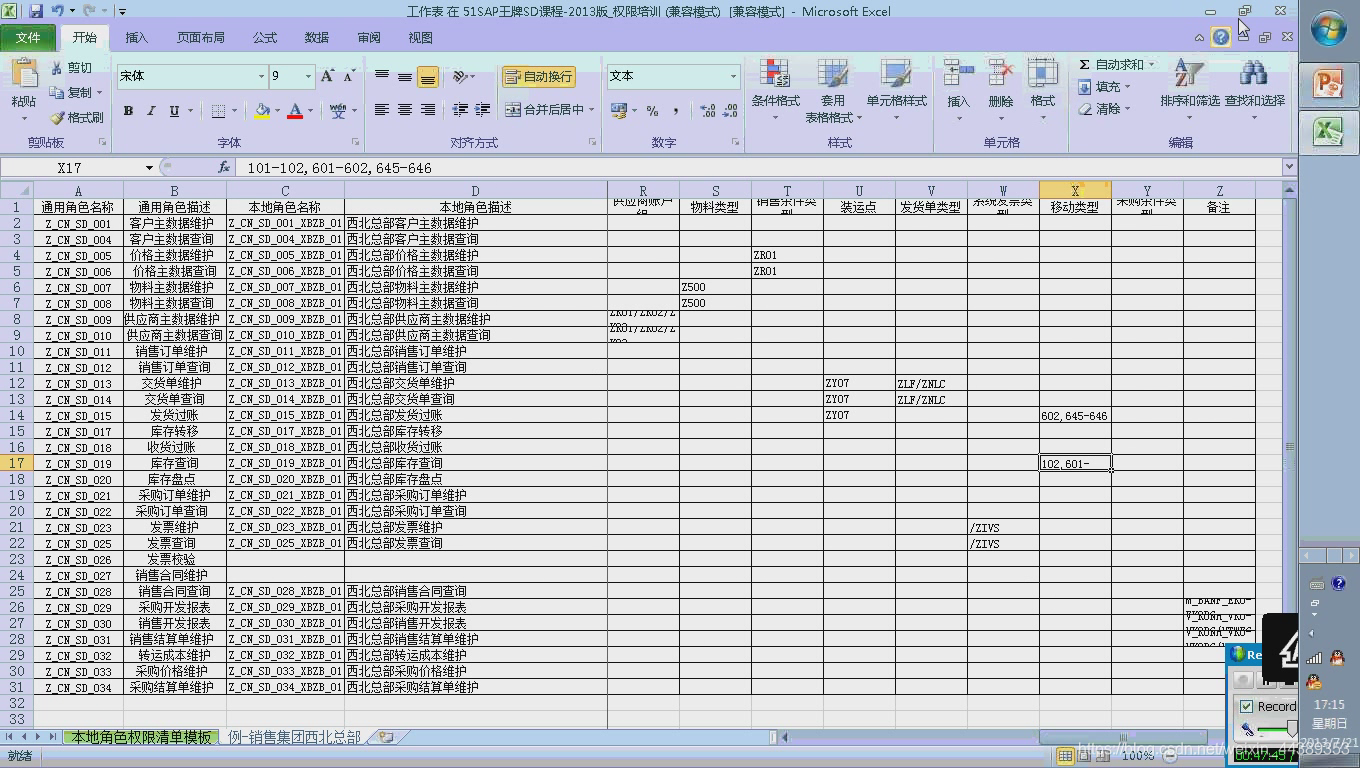Apply percent style
Image resolution: width=1360 pixels, height=768 pixels.
[x=652, y=111]
